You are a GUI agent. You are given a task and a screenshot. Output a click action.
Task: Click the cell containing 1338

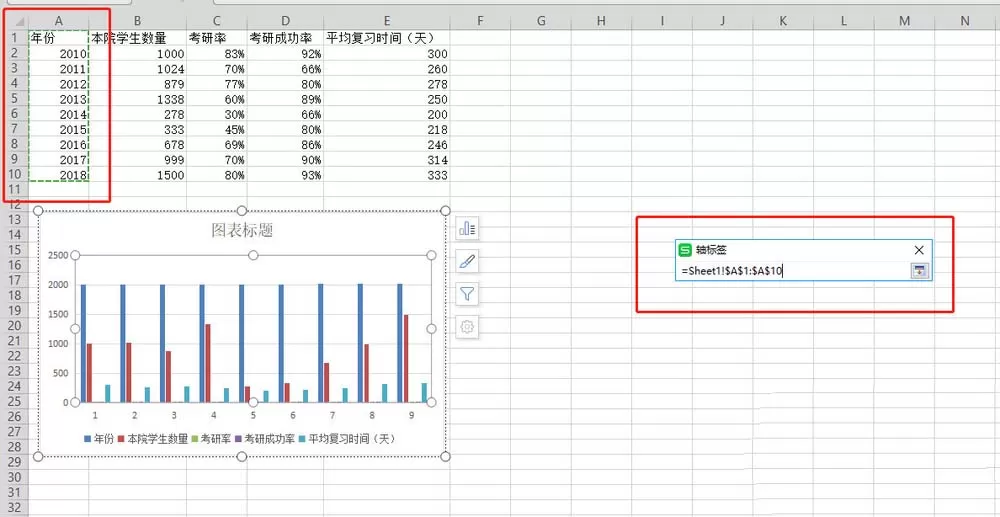[138, 99]
